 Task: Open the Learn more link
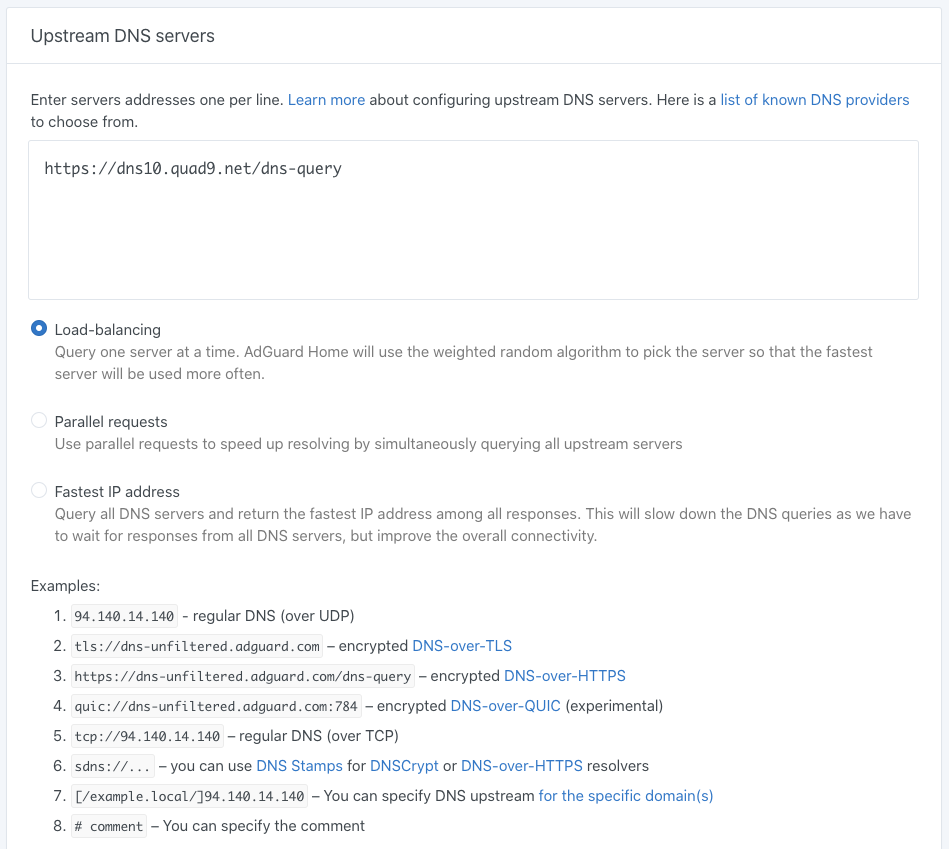click(x=326, y=100)
